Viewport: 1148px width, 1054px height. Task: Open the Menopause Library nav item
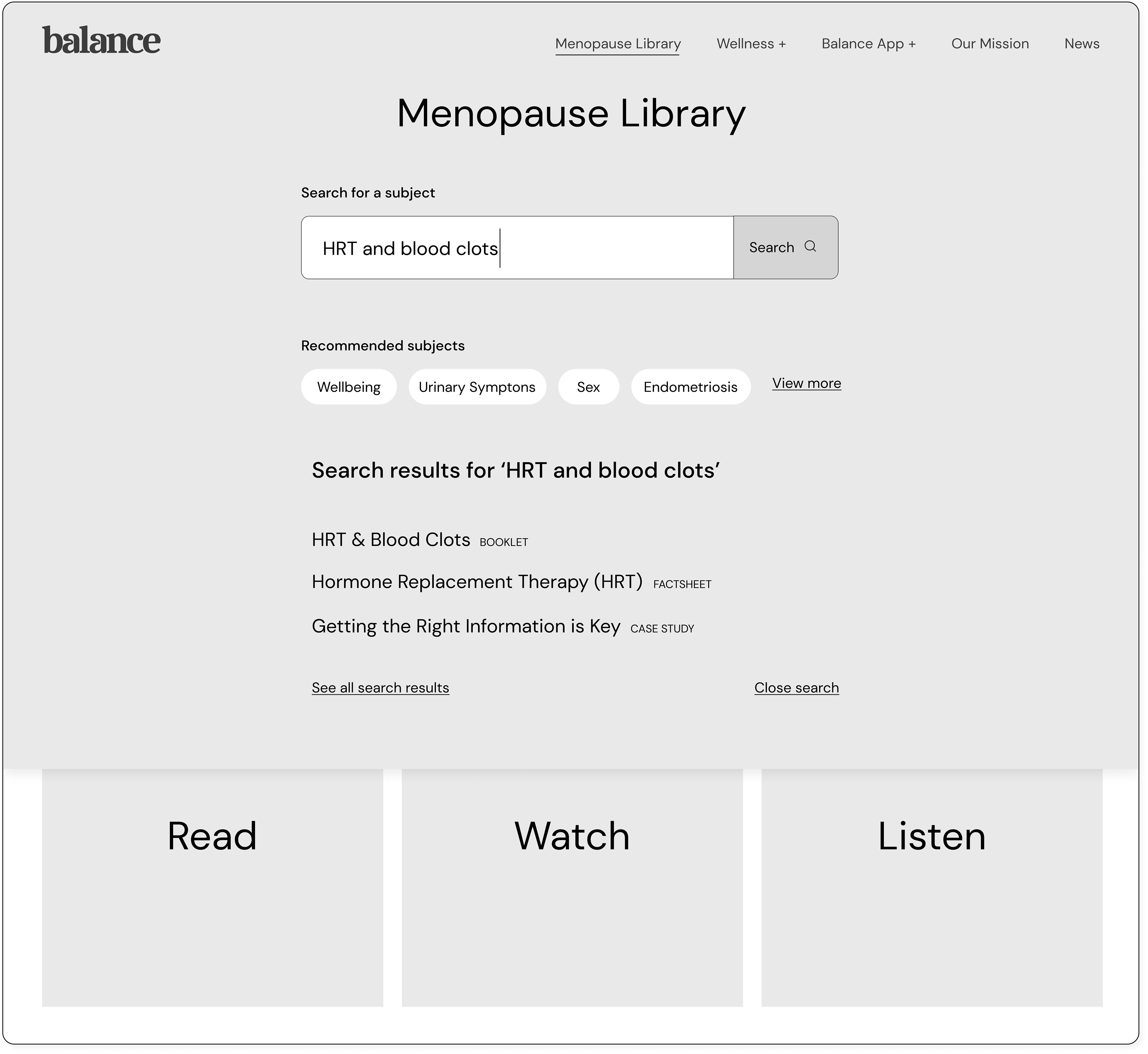(618, 44)
